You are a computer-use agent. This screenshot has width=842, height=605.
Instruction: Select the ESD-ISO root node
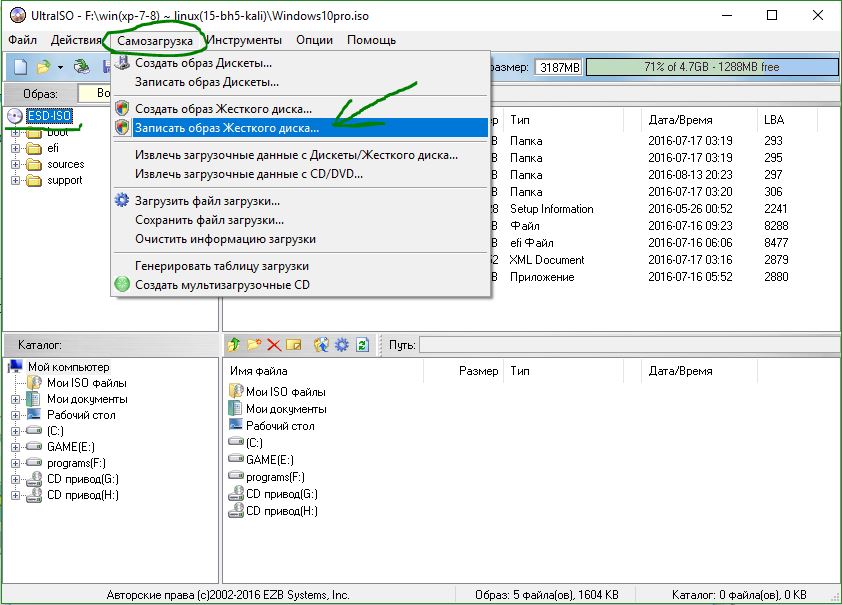[49, 115]
